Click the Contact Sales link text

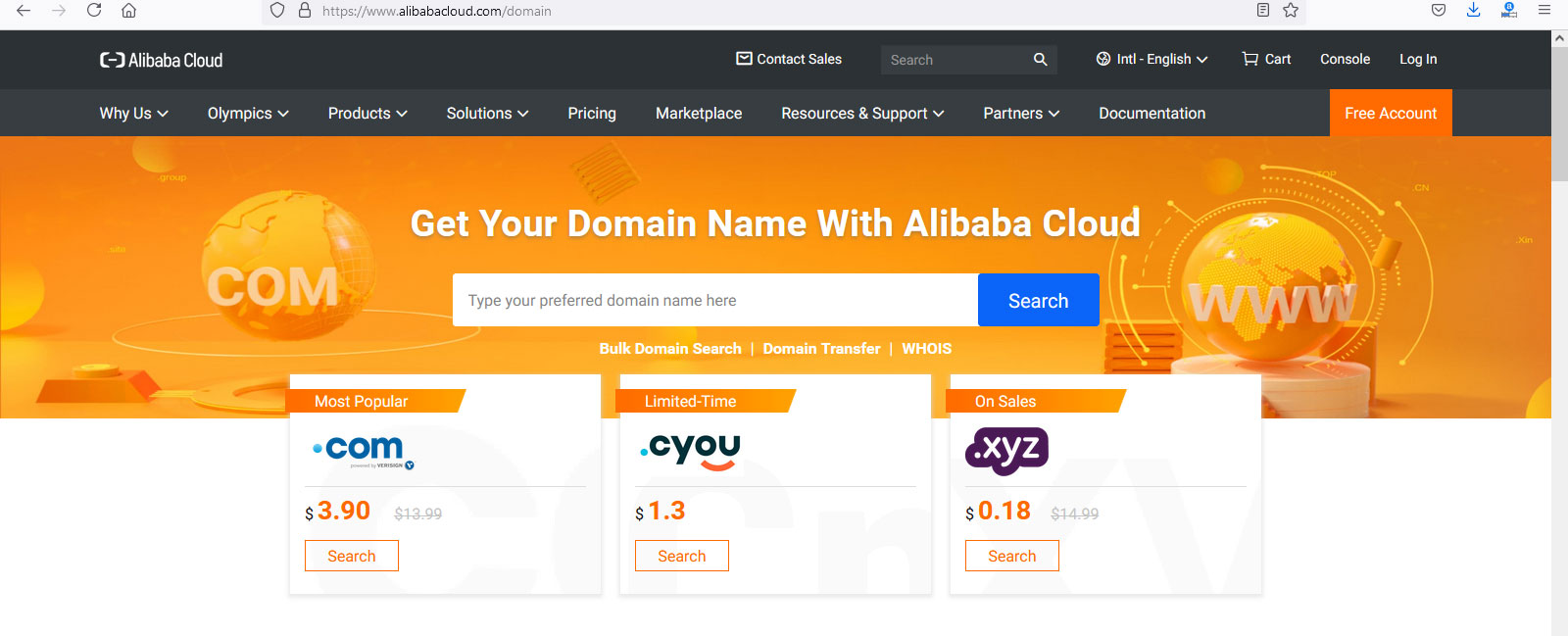799,59
